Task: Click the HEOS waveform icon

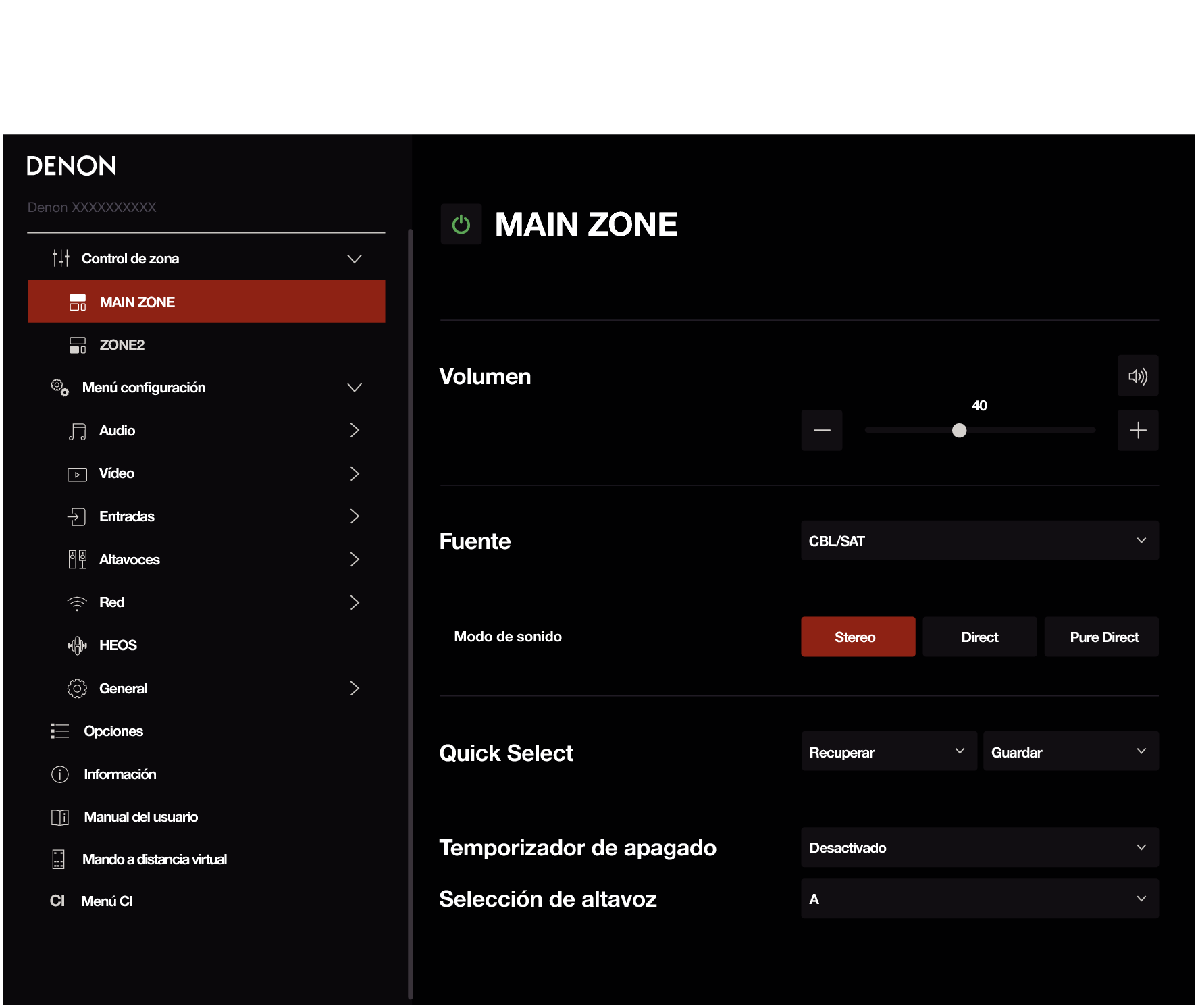Action: tap(78, 645)
